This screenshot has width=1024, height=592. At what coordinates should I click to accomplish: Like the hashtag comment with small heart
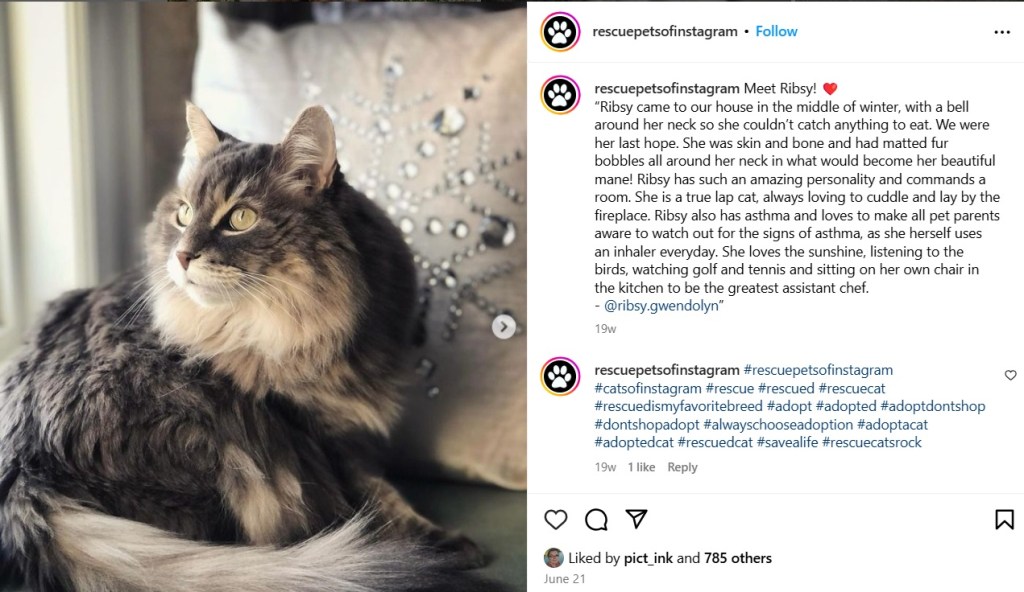(1010, 375)
